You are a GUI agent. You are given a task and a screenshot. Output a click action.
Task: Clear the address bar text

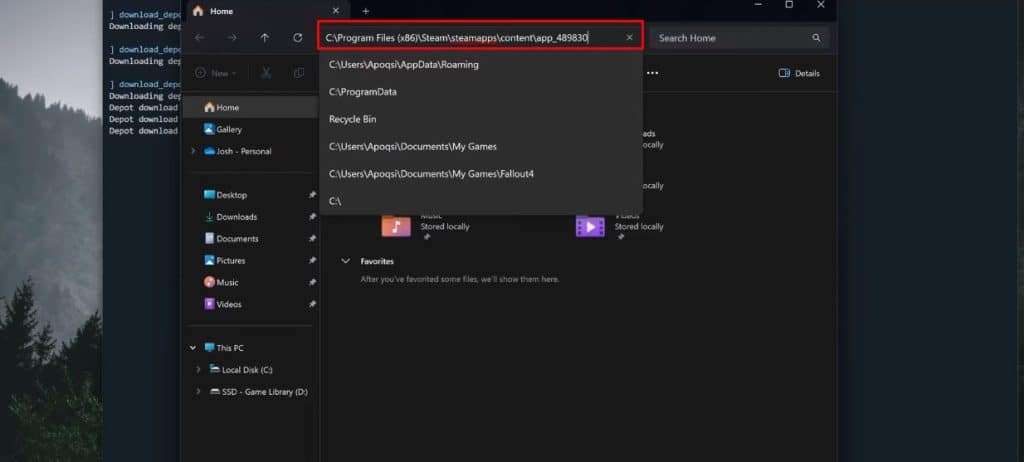tap(630, 37)
